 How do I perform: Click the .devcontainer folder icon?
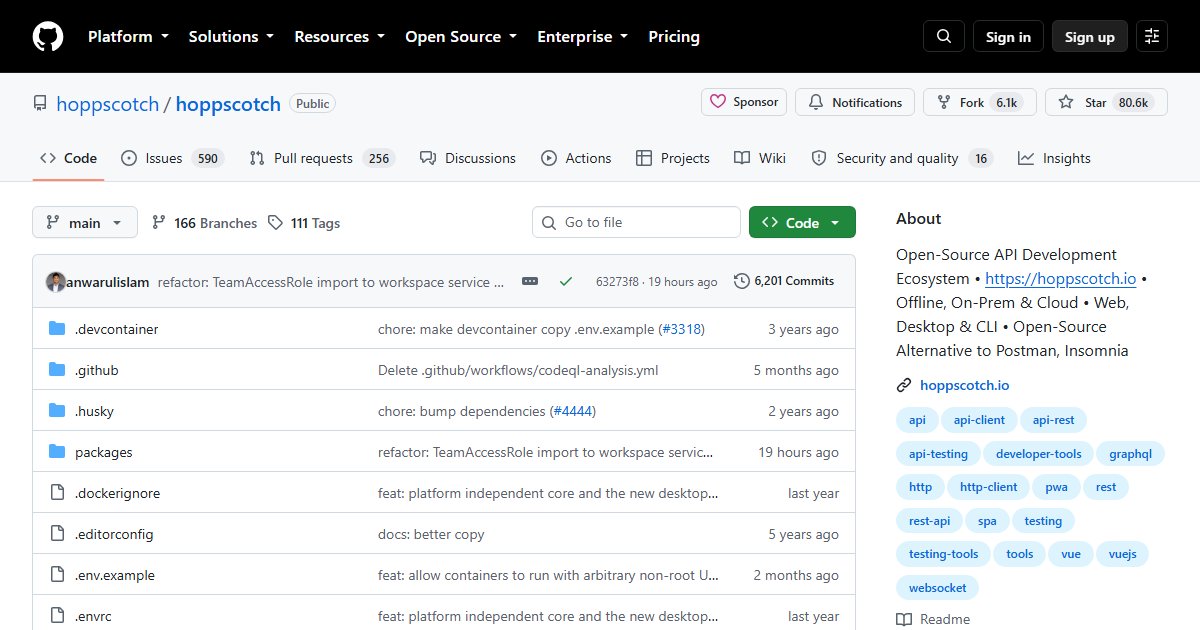[x=57, y=329]
